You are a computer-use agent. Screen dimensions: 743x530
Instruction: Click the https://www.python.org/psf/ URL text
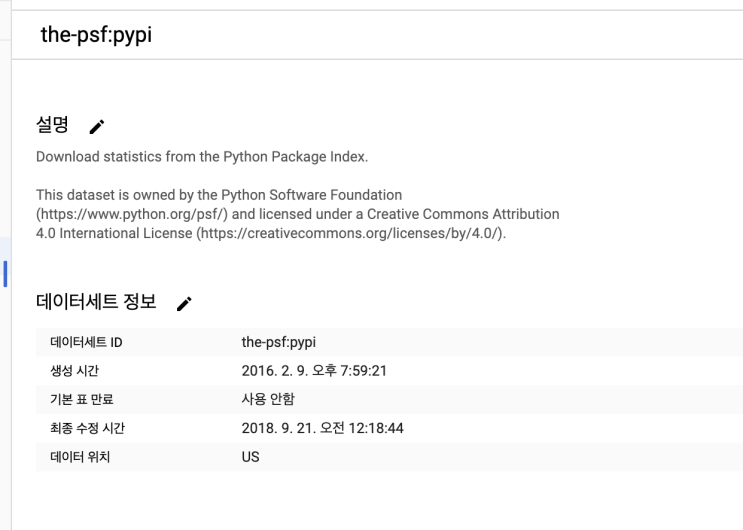coord(132,214)
